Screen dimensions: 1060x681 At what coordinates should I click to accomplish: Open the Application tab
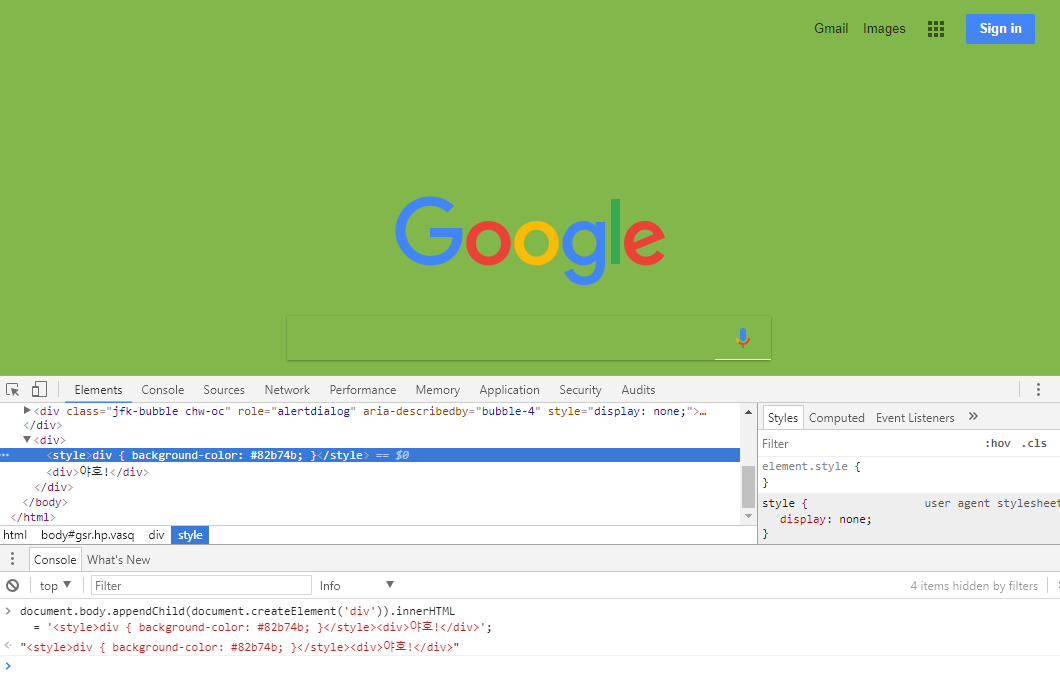coord(509,390)
